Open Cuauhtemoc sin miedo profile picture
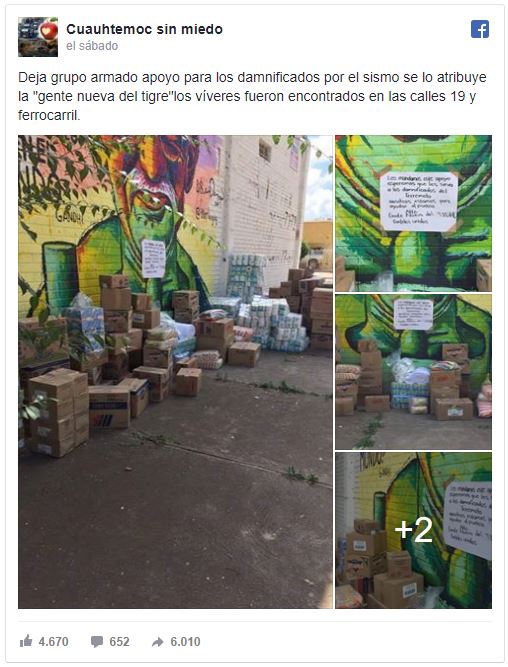The width and height of the screenshot is (508, 667). (38, 37)
